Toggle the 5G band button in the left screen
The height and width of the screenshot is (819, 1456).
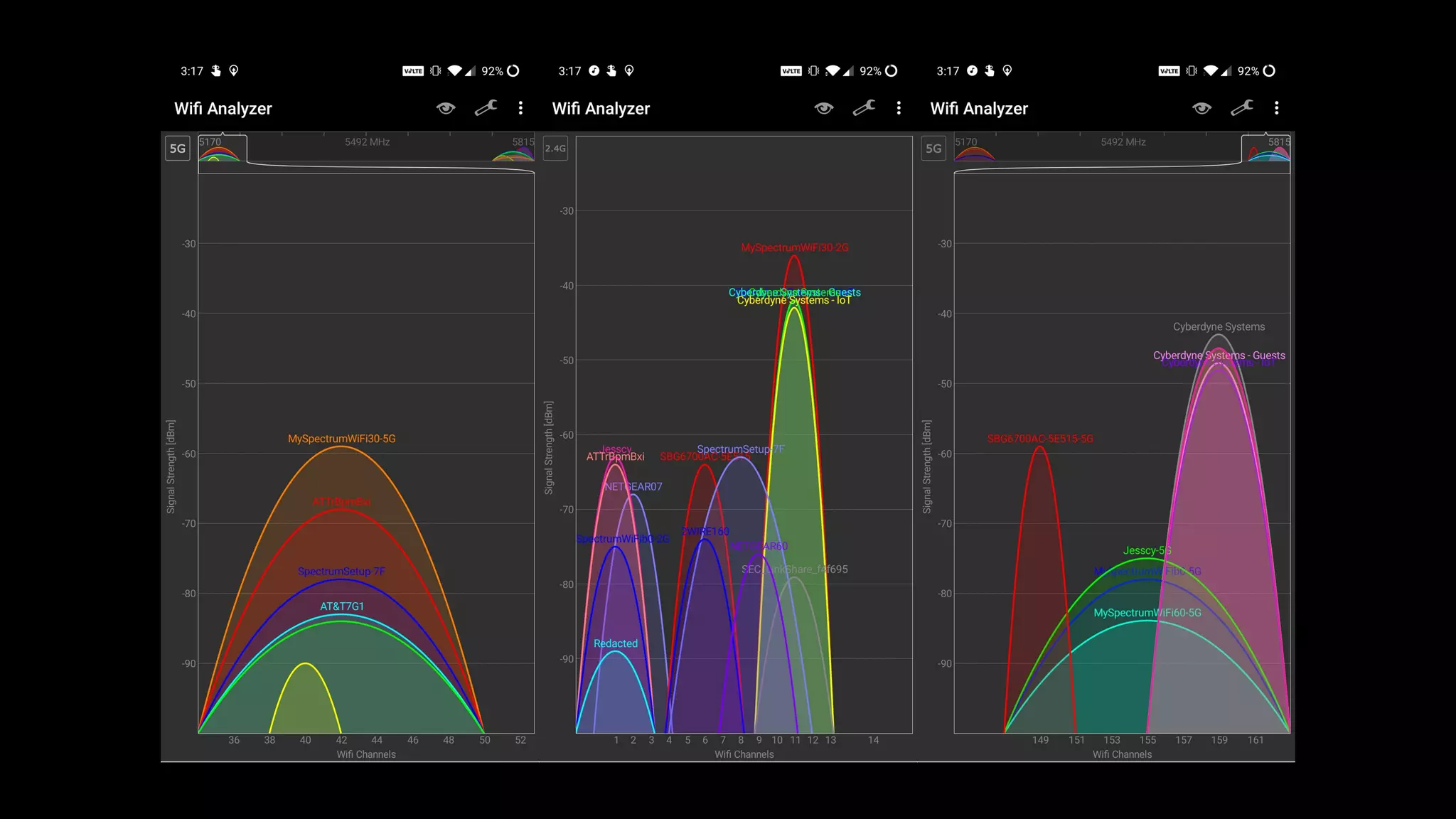[x=178, y=149]
